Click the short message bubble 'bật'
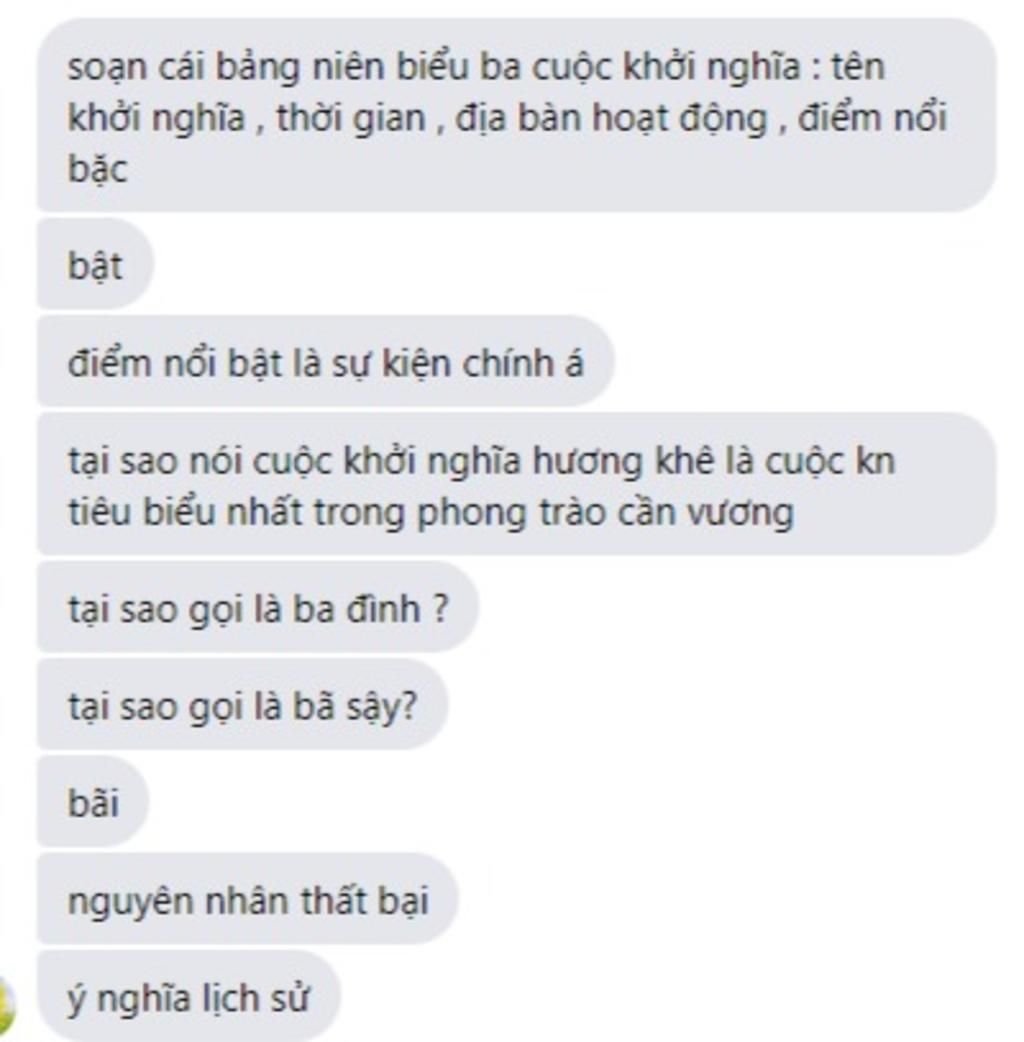The height and width of the screenshot is (1042, 1024). (95, 264)
